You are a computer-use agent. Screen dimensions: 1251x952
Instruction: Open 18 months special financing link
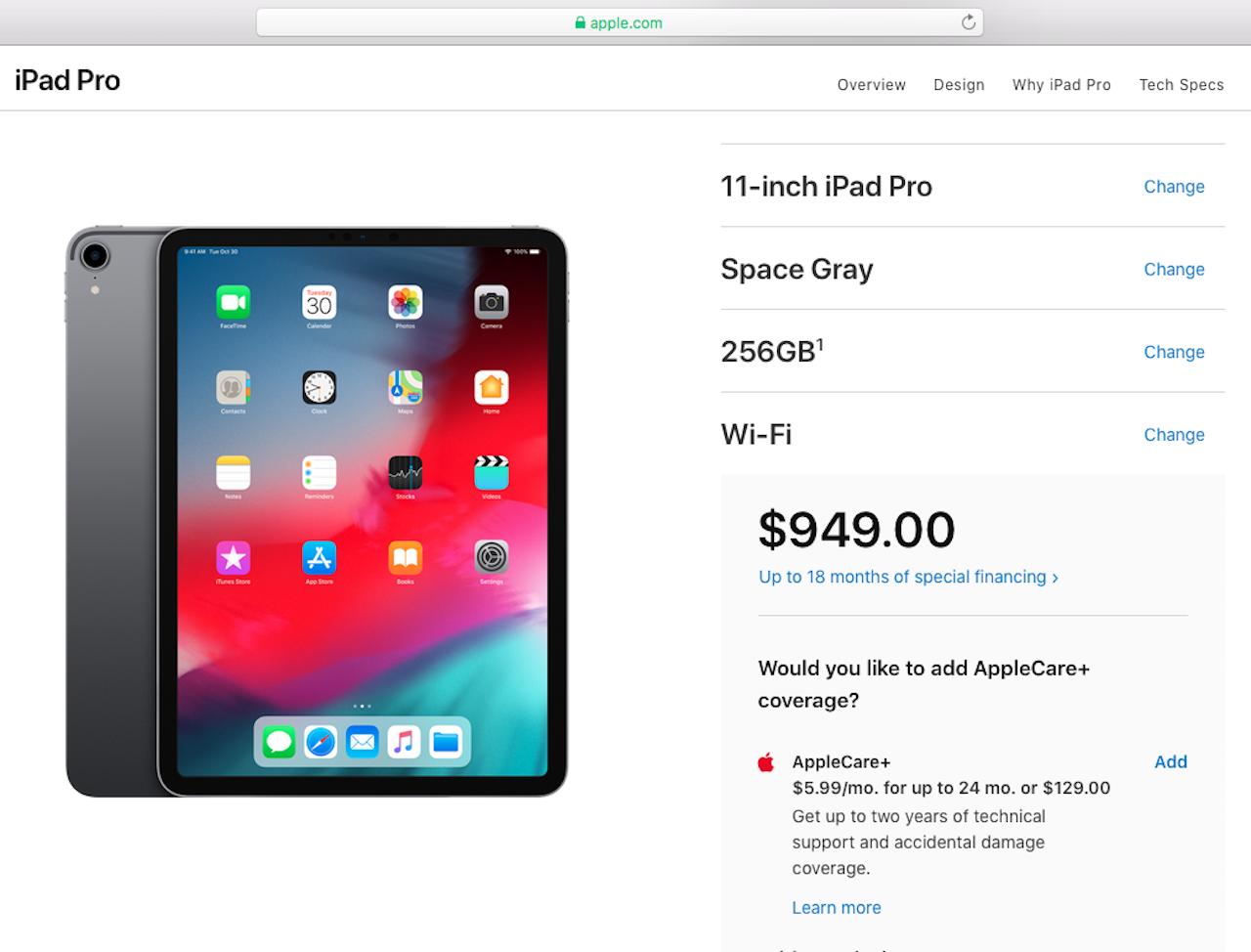tap(908, 577)
